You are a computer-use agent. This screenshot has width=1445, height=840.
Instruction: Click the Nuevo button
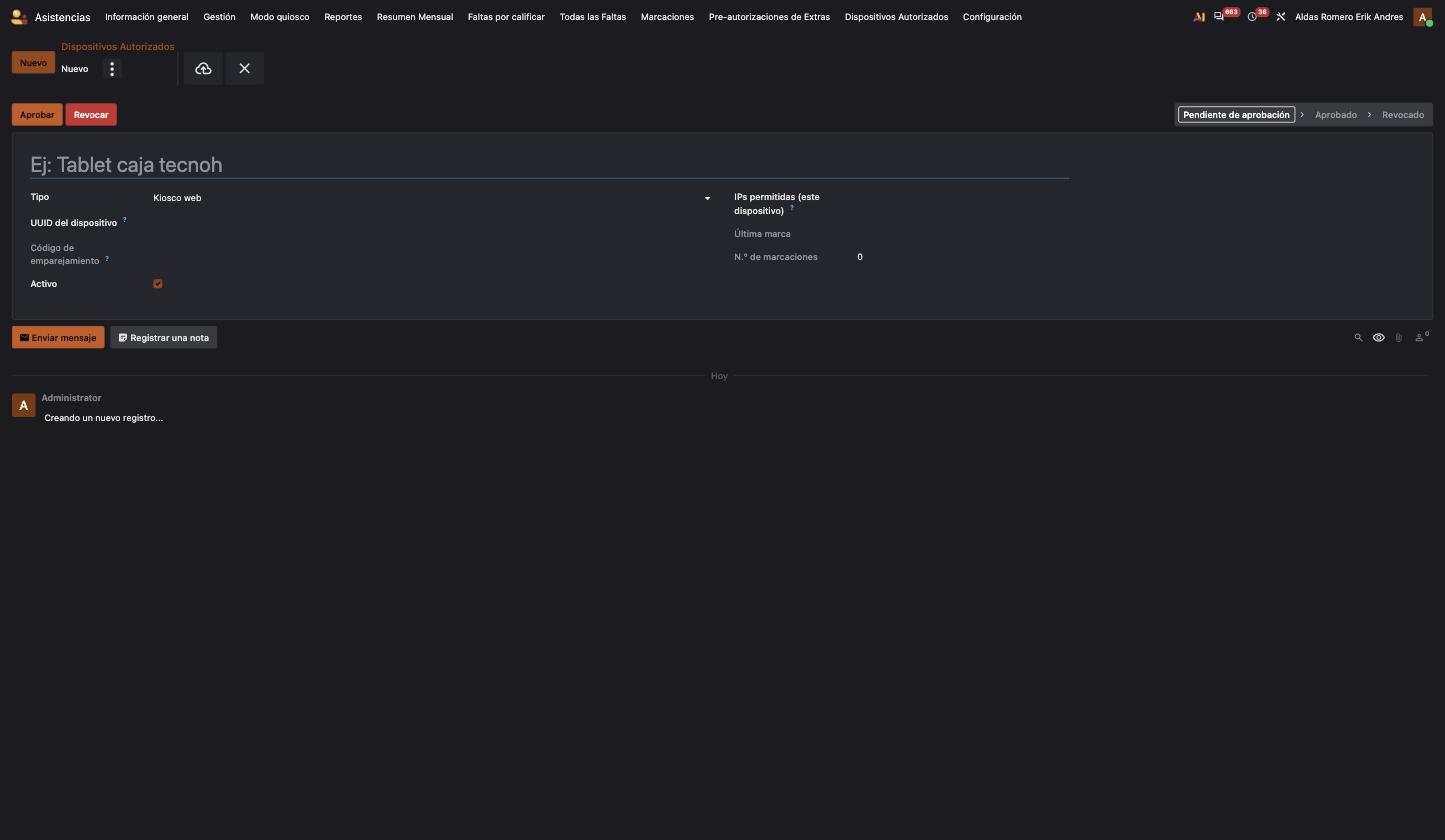tap(33, 63)
